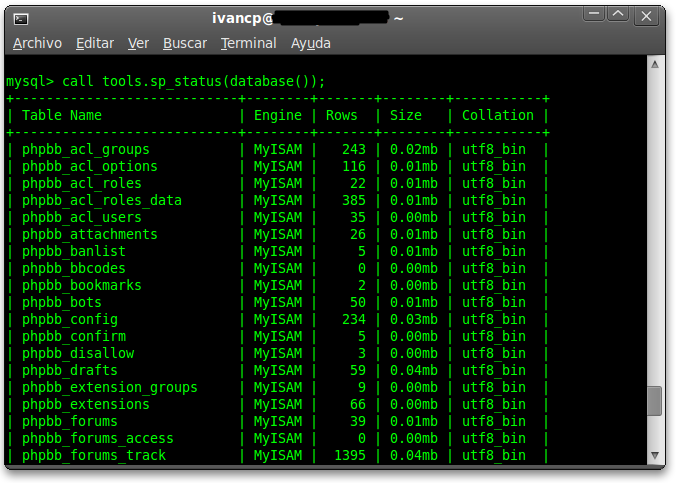676x483 pixels.
Task: Click the 0.02mb size value
Action: pos(414,150)
